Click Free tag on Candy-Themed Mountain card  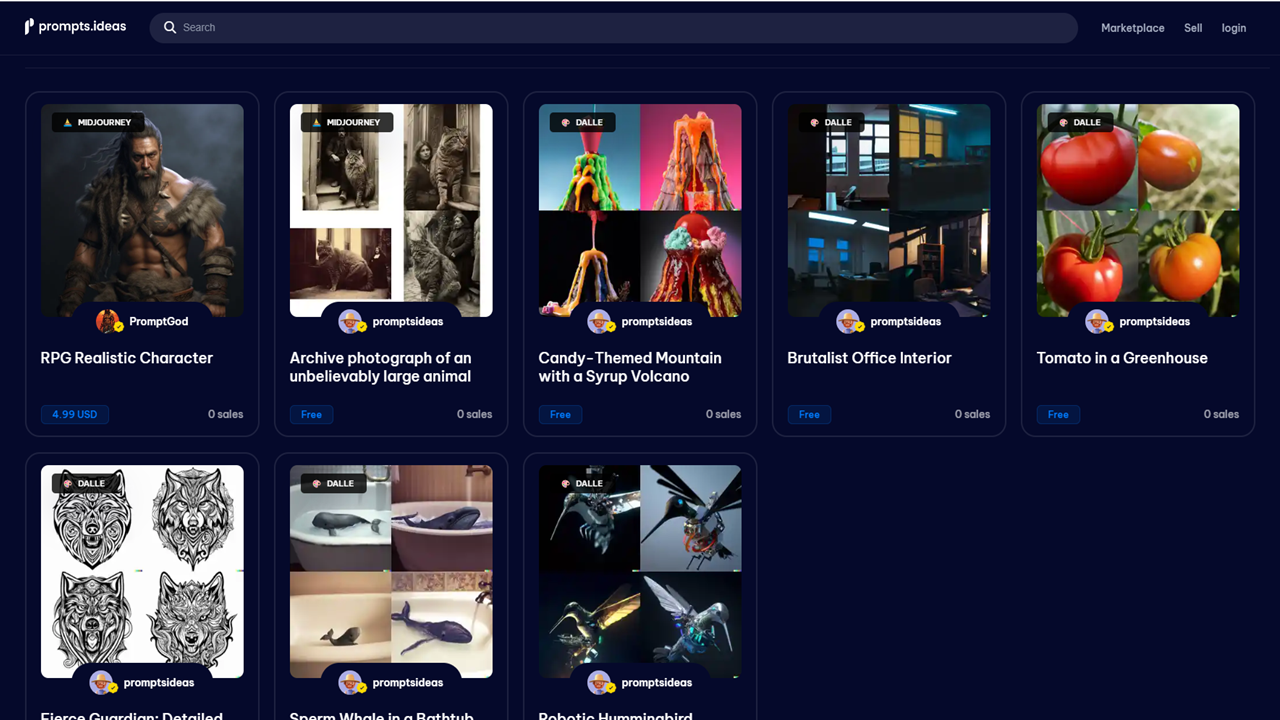[561, 414]
